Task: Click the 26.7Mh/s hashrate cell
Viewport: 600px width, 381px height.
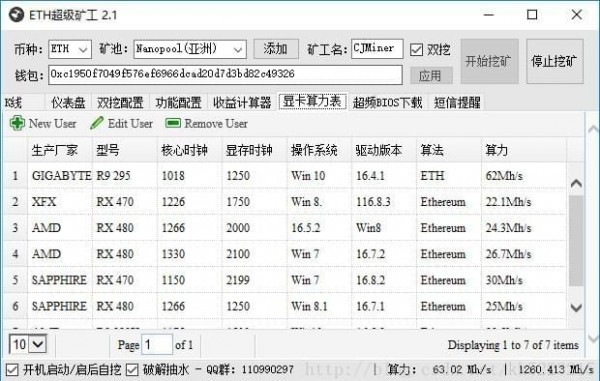Action: (x=523, y=254)
